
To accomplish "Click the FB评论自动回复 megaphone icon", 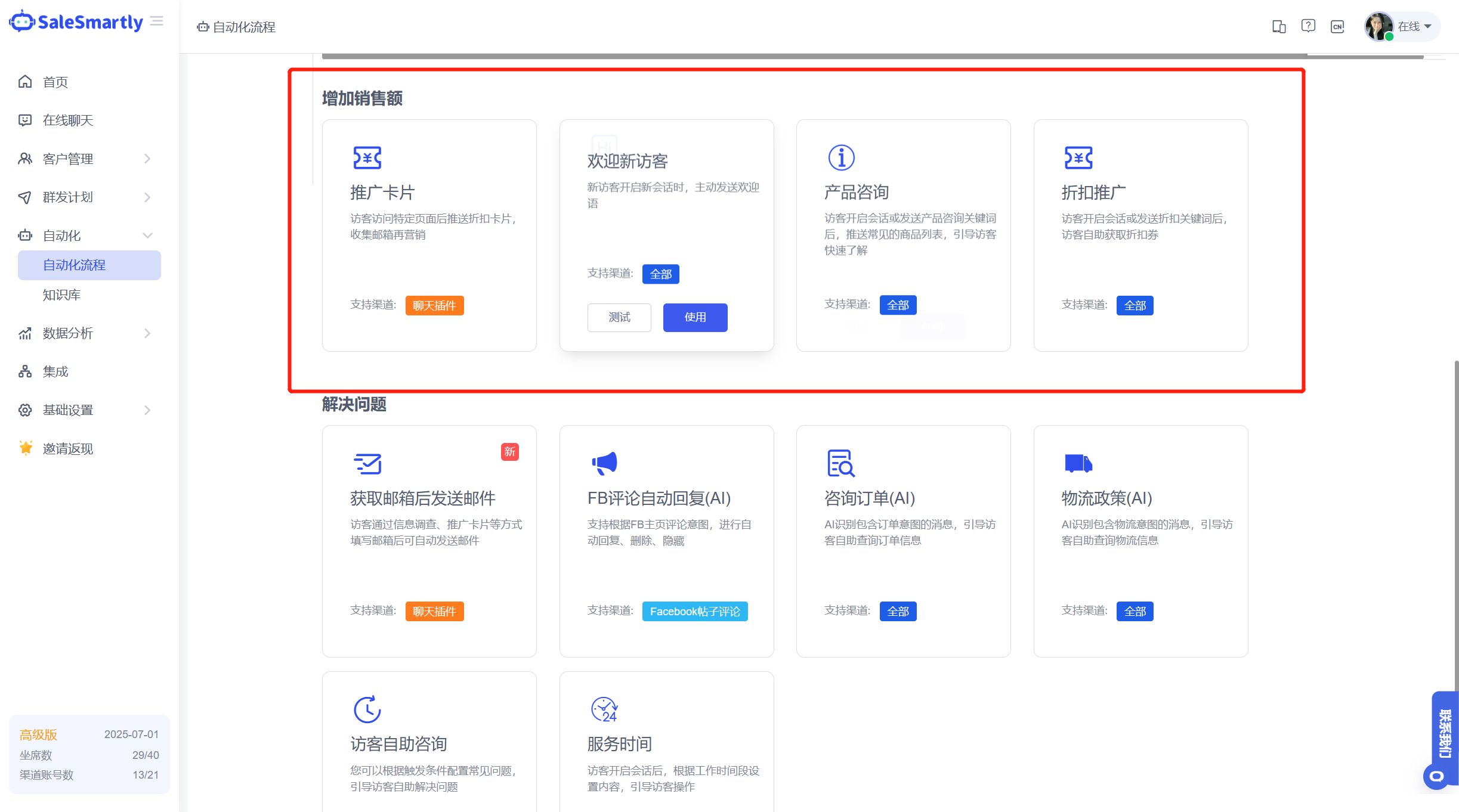I will [x=604, y=463].
